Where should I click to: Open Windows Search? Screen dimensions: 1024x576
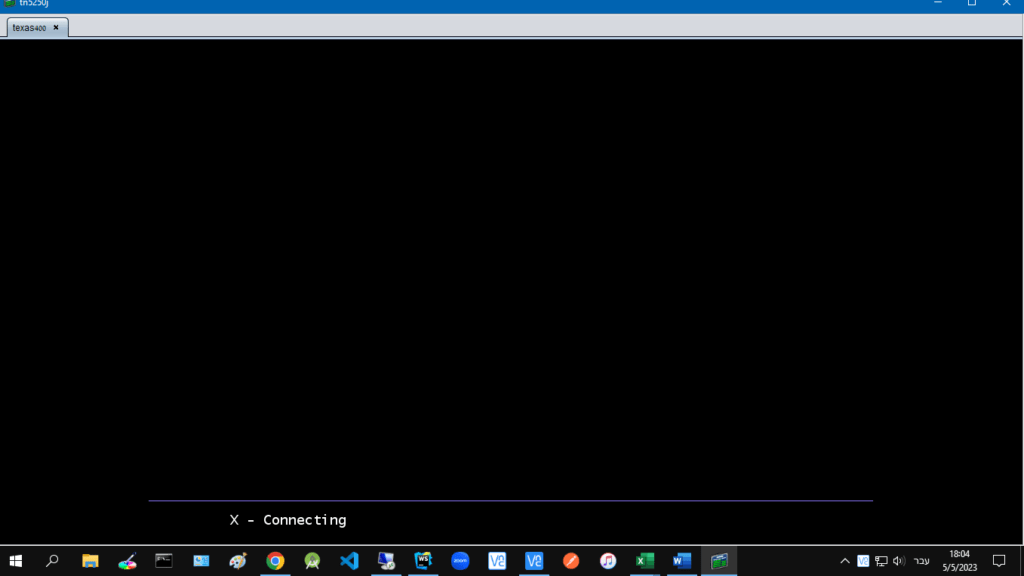(x=52, y=560)
